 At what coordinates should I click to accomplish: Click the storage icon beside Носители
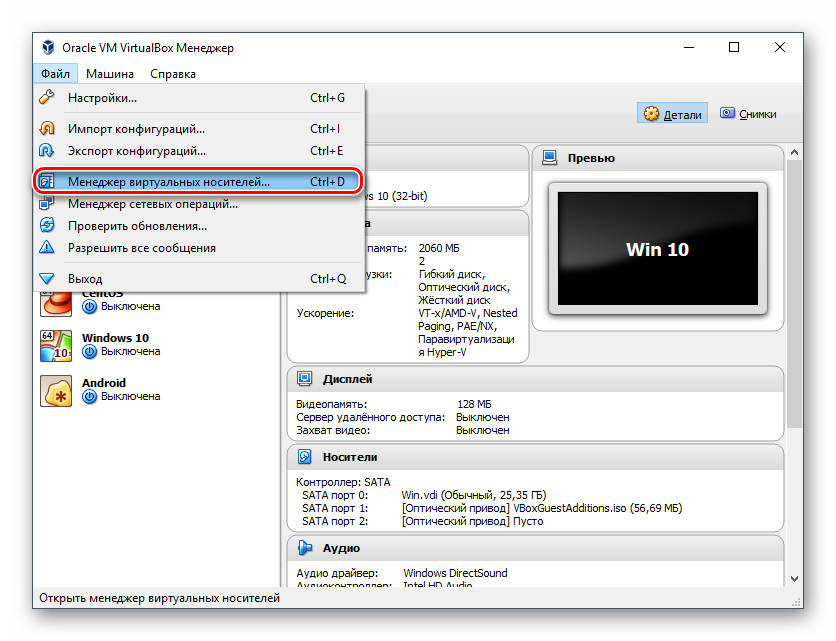304,456
